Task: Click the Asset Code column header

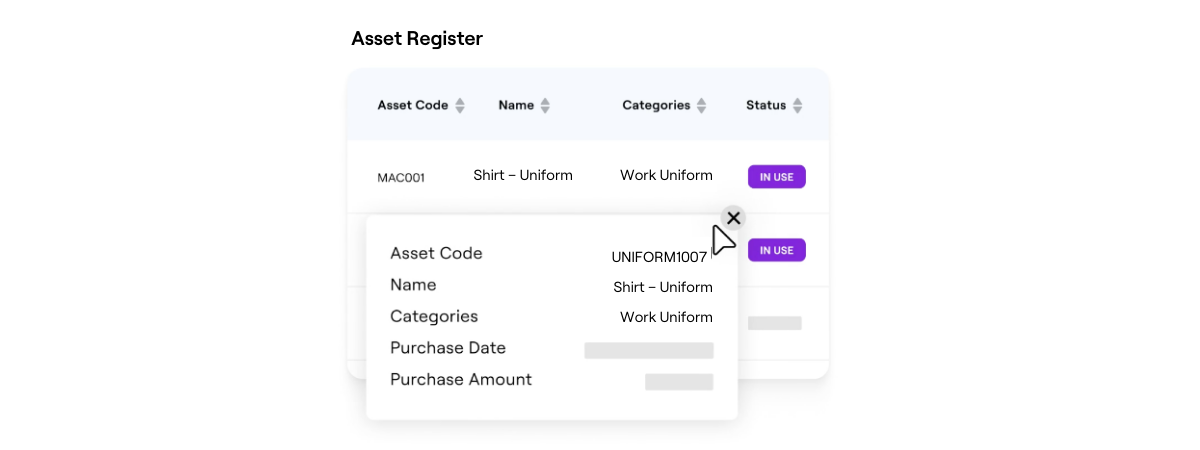Action: [x=412, y=105]
